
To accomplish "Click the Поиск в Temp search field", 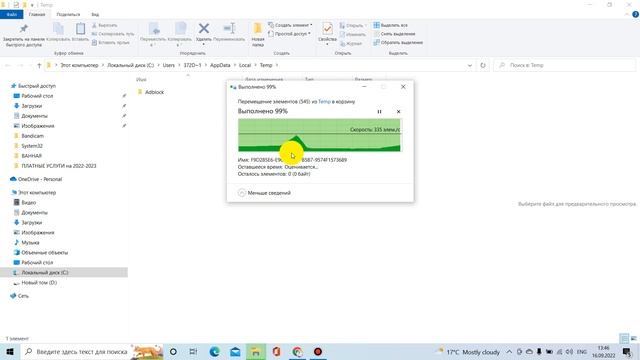I will (564, 65).
